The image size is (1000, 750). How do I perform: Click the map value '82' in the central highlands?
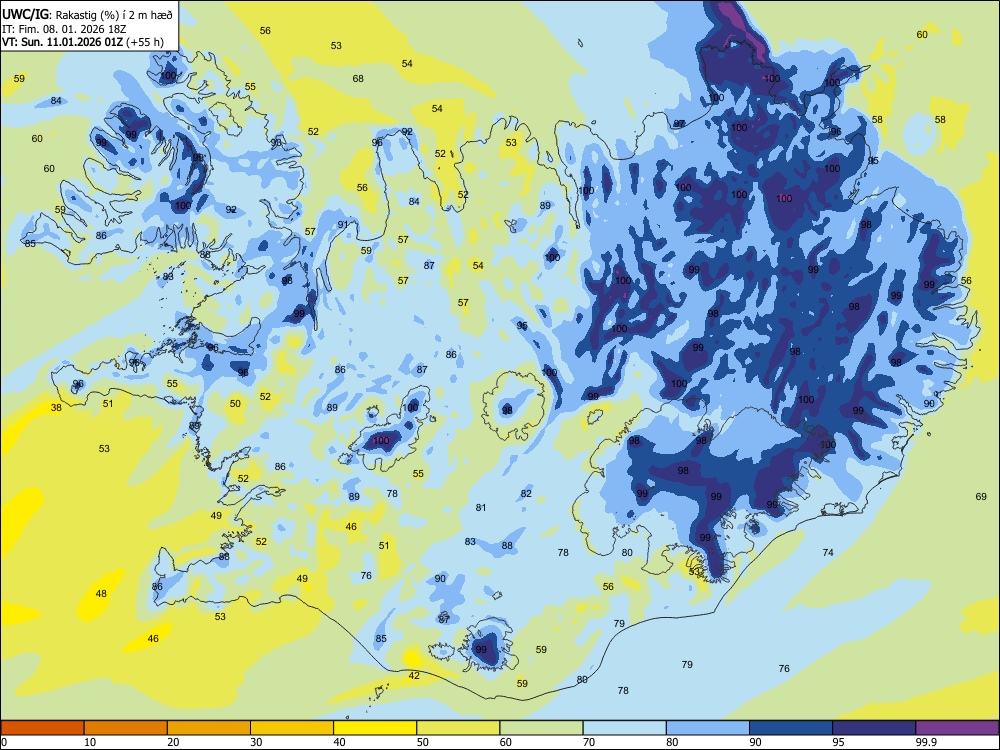pyautogui.click(x=526, y=494)
